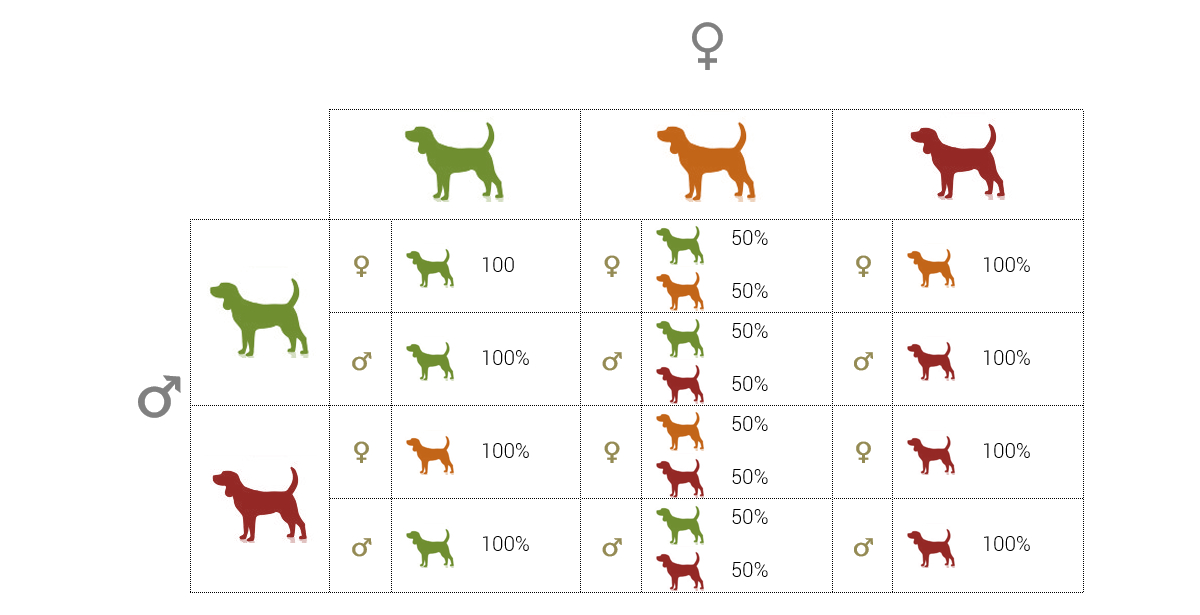Select the large green mother dog in header
The image size is (1200, 615).
click(x=454, y=162)
